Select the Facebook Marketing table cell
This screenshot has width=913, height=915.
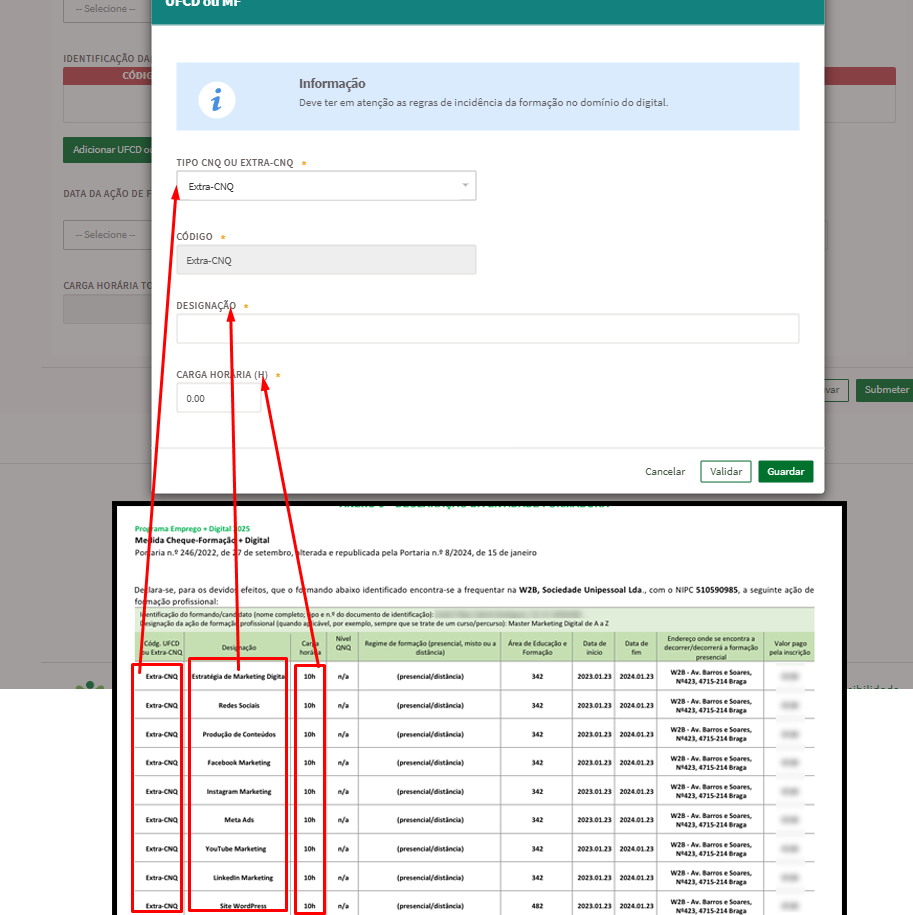[x=237, y=762]
